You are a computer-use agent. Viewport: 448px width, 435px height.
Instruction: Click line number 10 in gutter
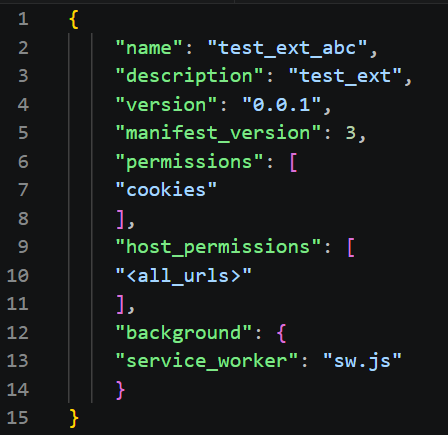18,276
